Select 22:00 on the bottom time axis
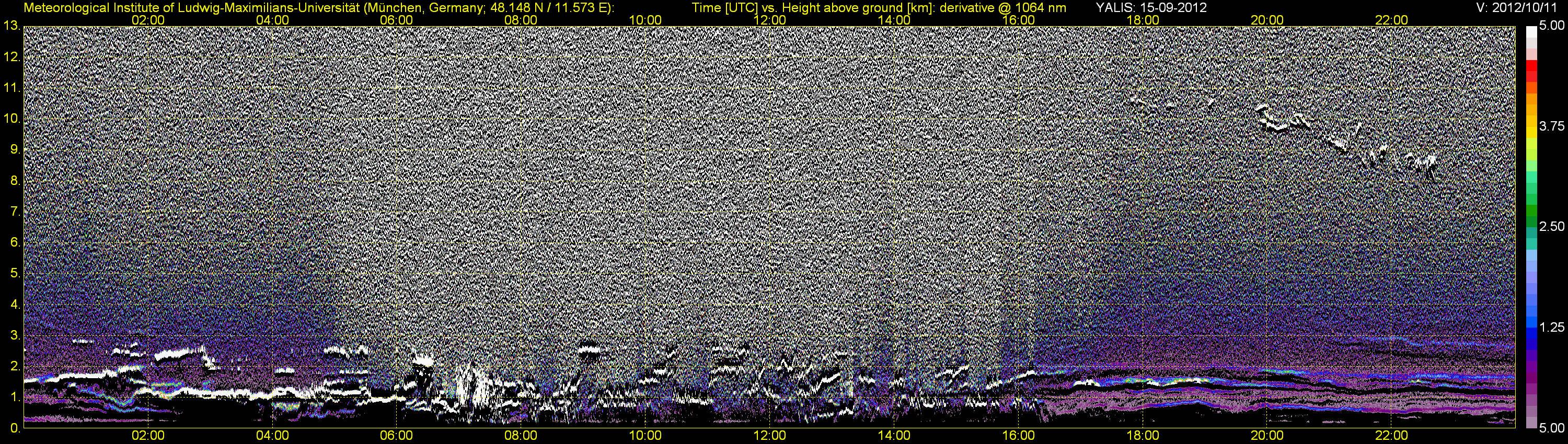Screen dimensions: 1568x444 (x=1391, y=436)
